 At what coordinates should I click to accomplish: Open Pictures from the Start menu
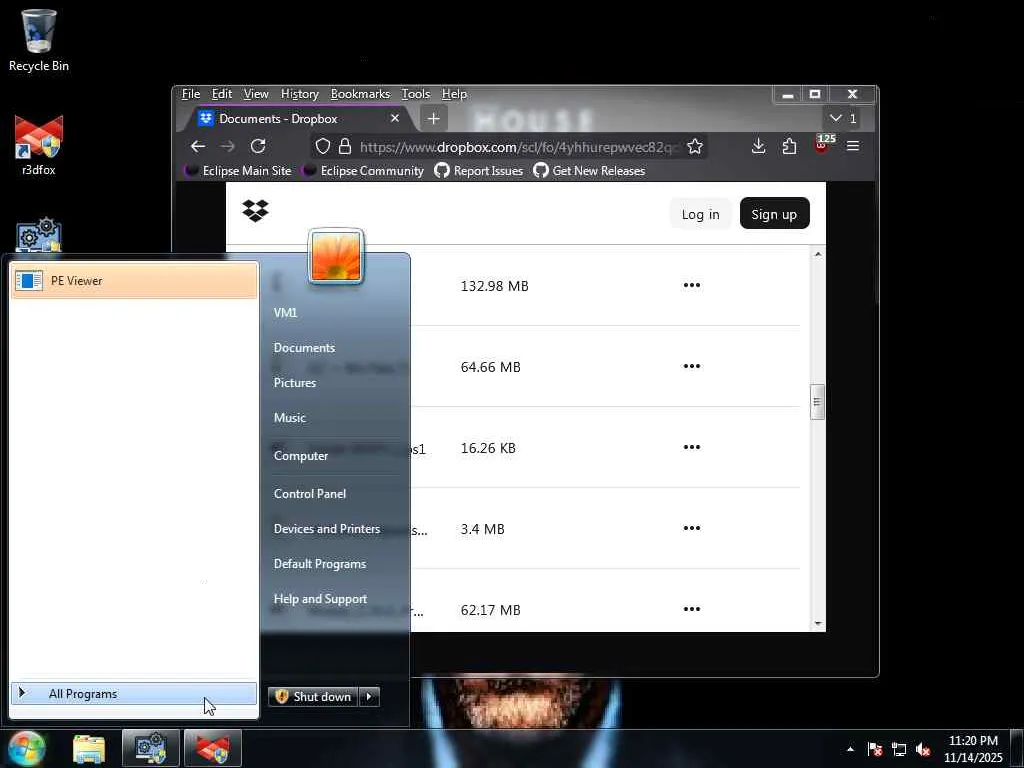click(x=295, y=383)
